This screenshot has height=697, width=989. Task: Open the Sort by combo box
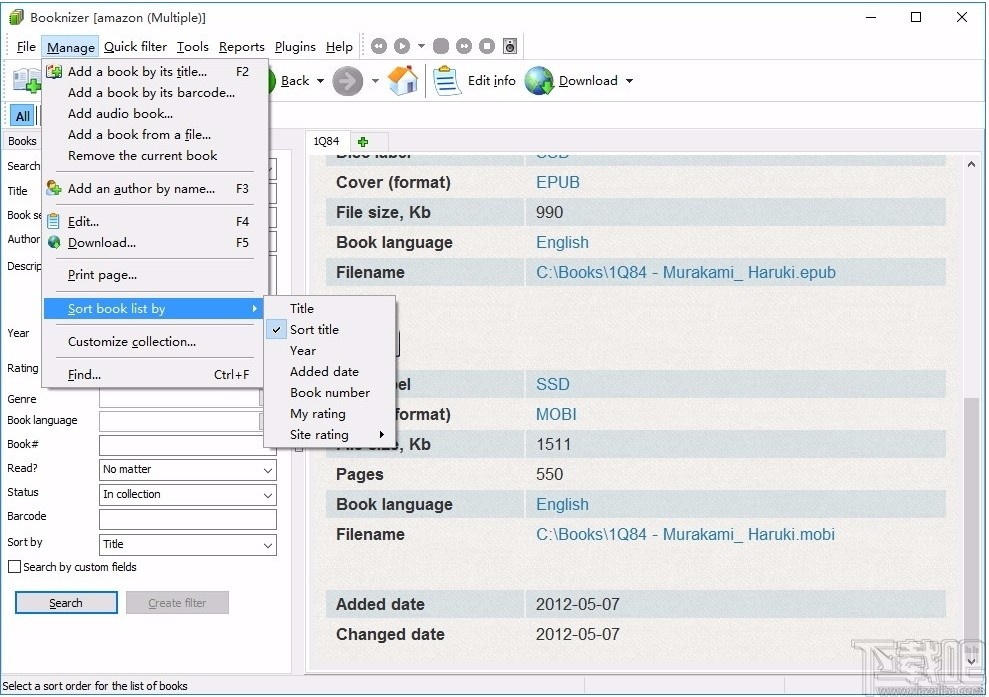pos(187,545)
